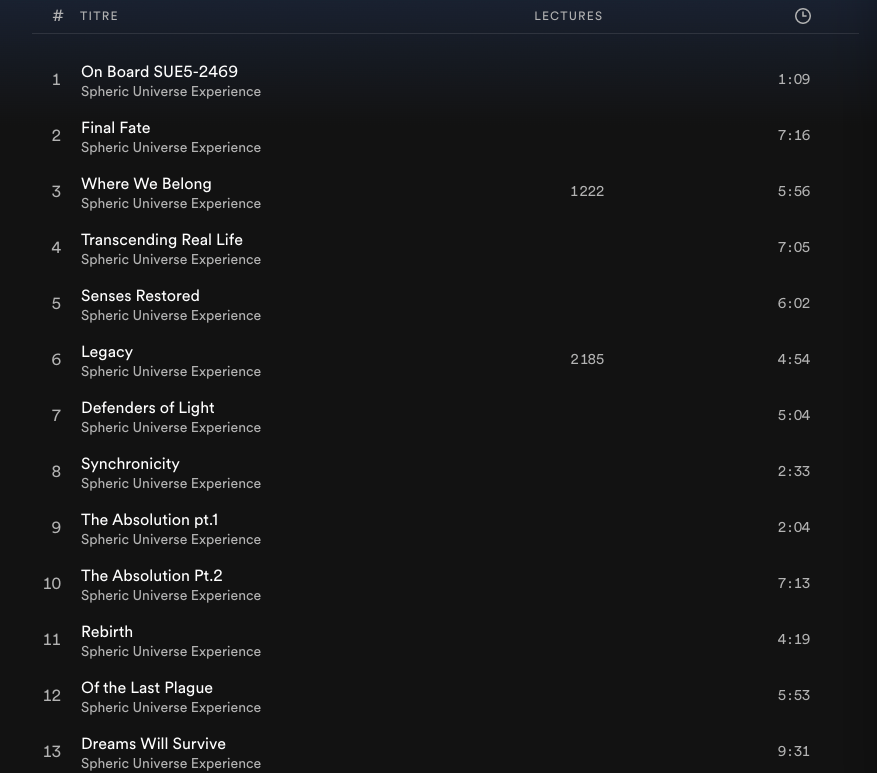Click duration 4:19 of Rebirth
Viewport: 877px width, 773px height.
pyautogui.click(x=794, y=639)
